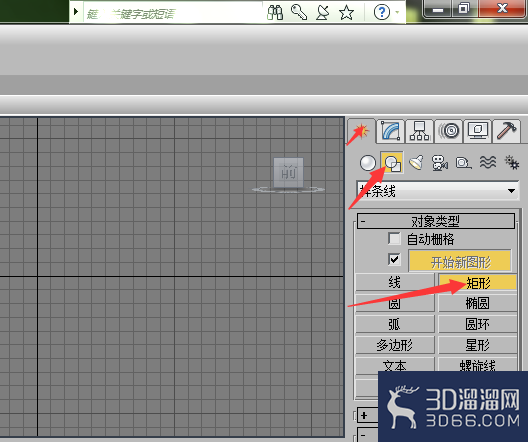Select the Geometry sphere category icon
This screenshot has height=442, width=528.
tap(368, 163)
